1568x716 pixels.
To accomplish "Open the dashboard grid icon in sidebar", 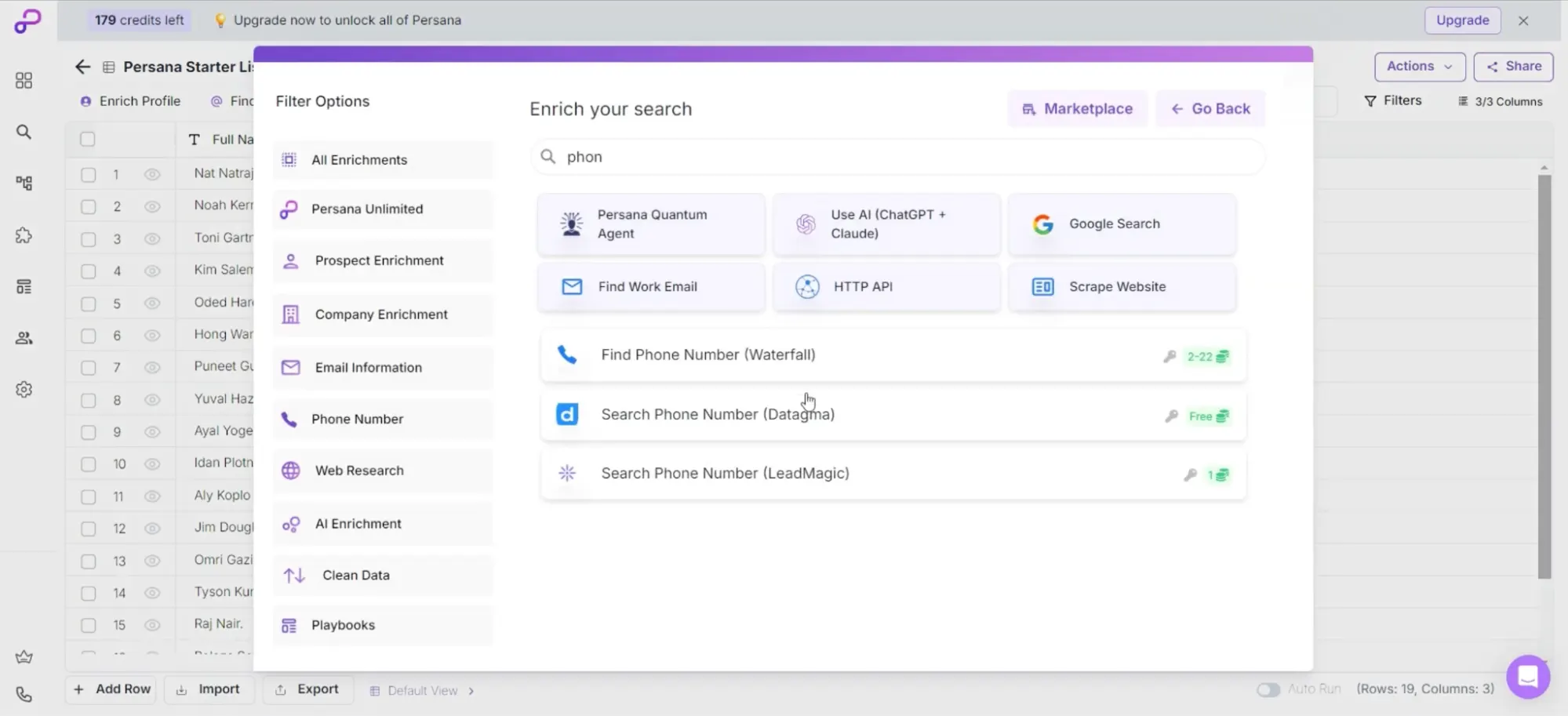I will pyautogui.click(x=24, y=81).
